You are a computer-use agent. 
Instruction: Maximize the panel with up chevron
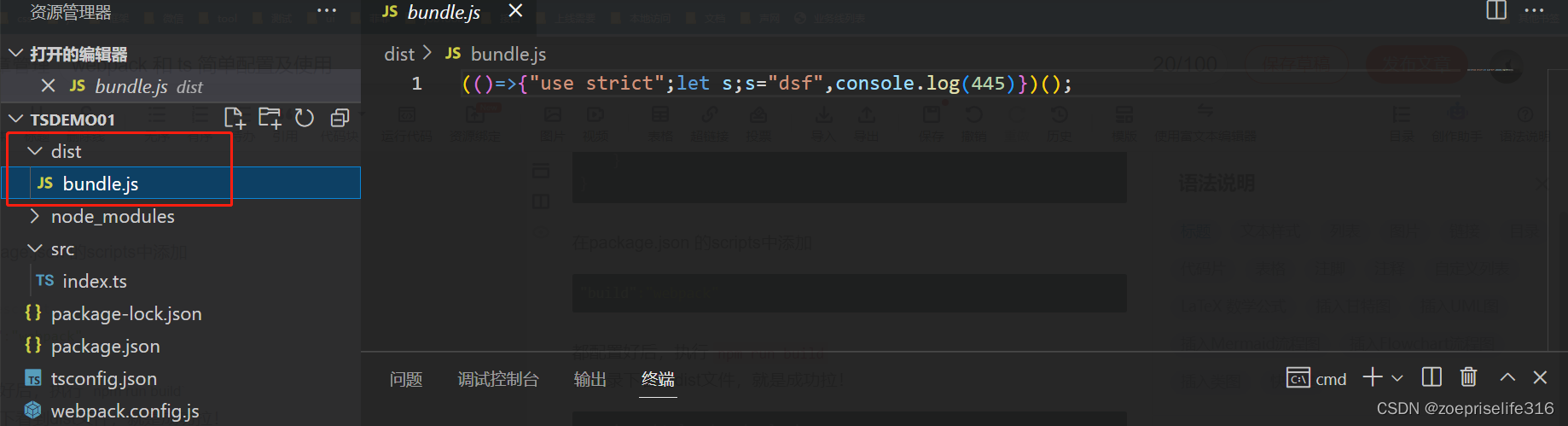pos(1507,377)
